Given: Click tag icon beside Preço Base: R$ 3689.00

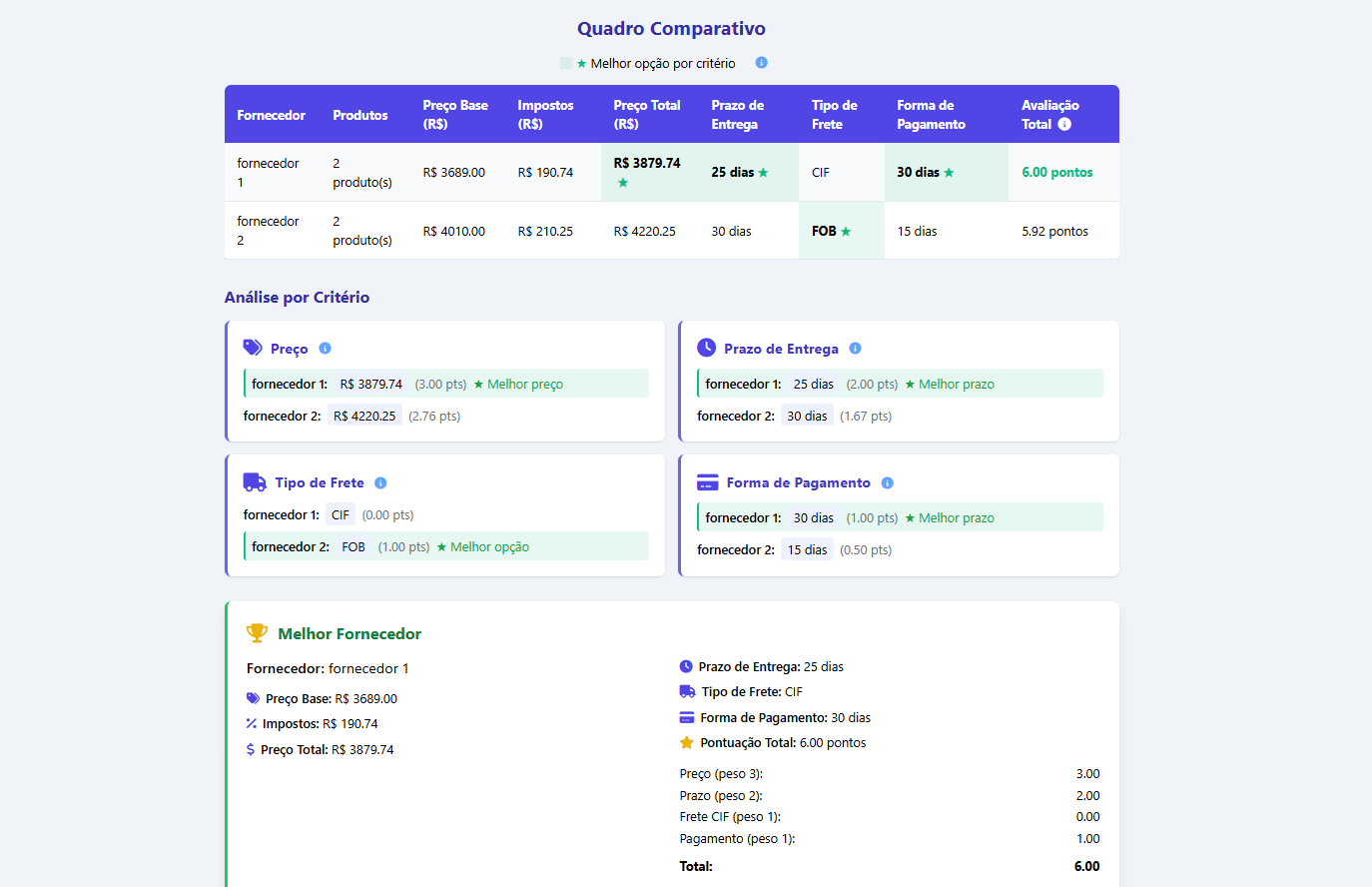Looking at the screenshot, I should tap(253, 698).
